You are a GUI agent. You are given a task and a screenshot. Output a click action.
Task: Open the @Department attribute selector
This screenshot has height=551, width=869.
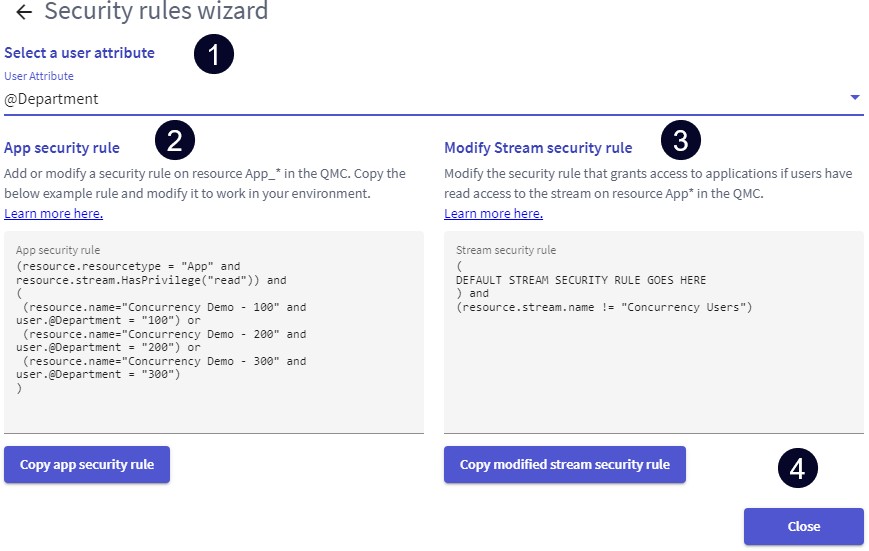tap(433, 99)
